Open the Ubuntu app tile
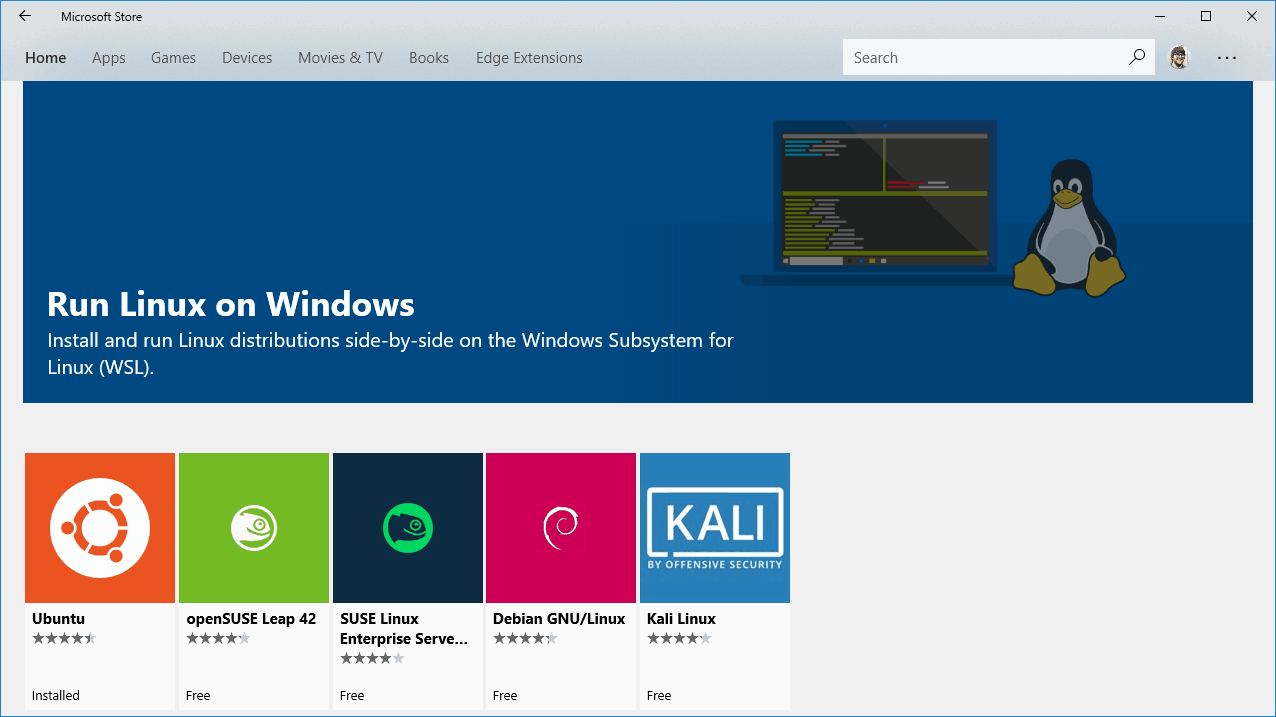The width and height of the screenshot is (1276, 717). 100,527
